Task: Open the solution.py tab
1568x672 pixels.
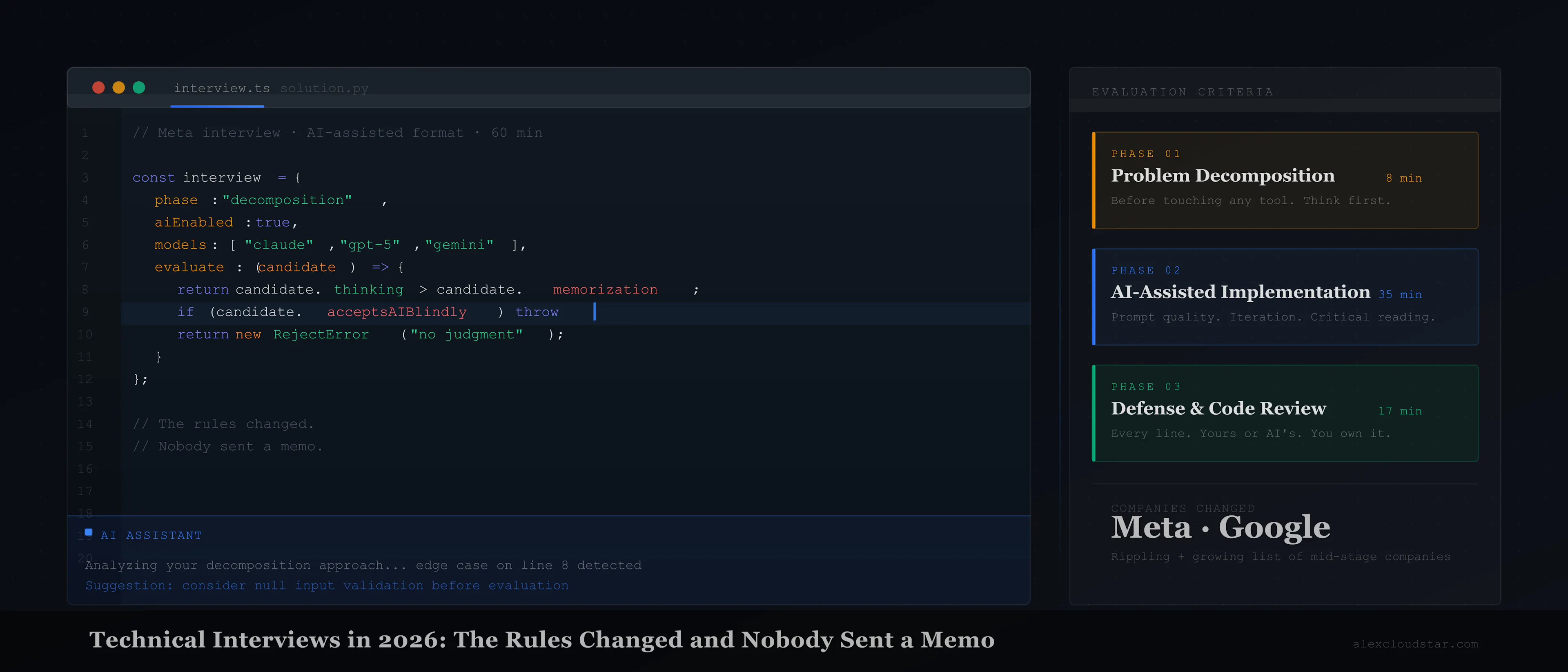Action: pyautogui.click(x=324, y=89)
